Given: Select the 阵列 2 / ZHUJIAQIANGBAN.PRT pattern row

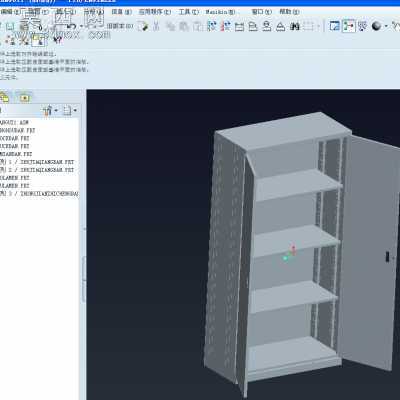Looking at the screenshot, I should click(37, 170).
